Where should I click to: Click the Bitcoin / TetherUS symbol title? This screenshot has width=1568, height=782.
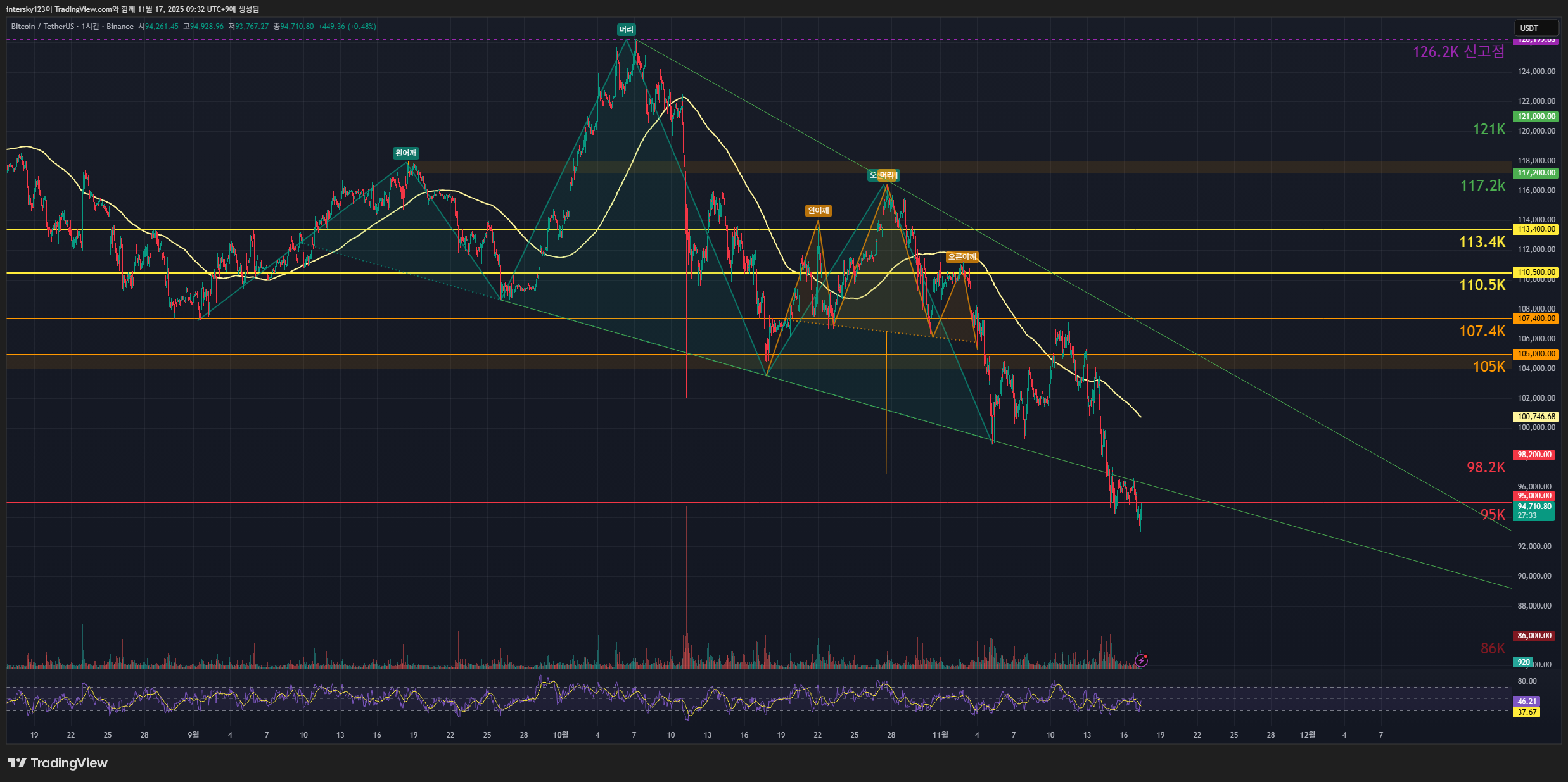click(42, 27)
